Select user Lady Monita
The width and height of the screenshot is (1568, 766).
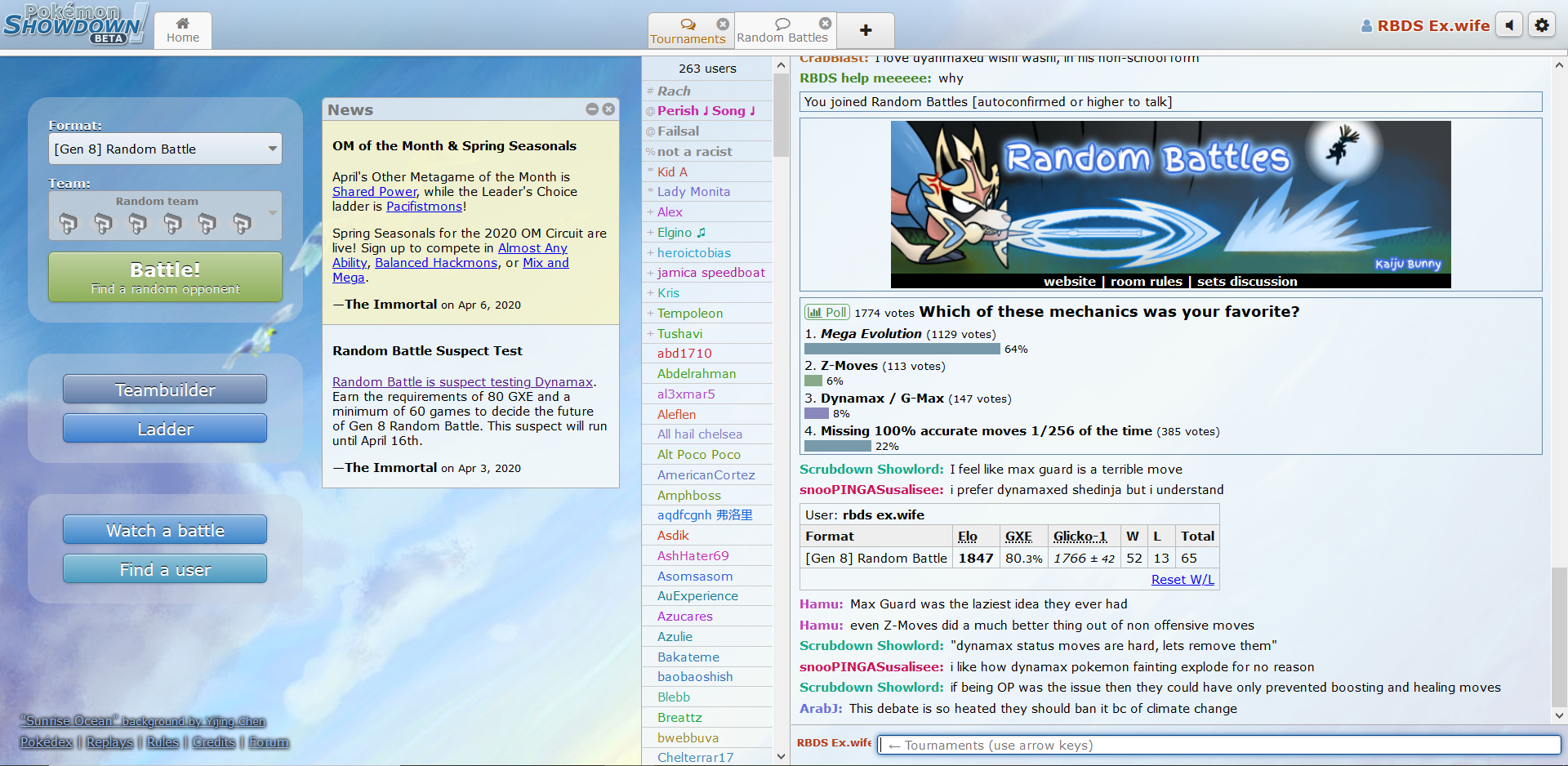707,192
